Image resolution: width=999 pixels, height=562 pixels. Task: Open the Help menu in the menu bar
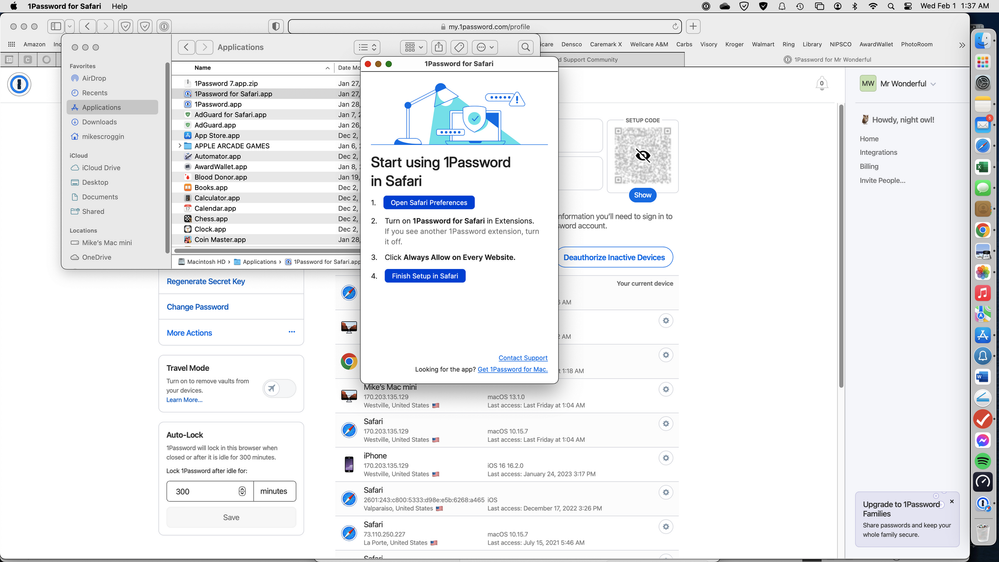(120, 6)
